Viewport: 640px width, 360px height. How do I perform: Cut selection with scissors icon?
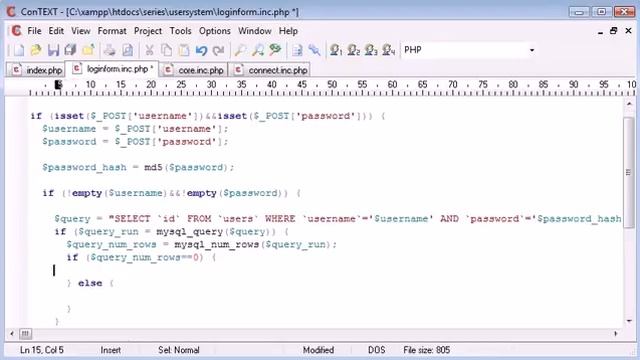[x=149, y=50]
